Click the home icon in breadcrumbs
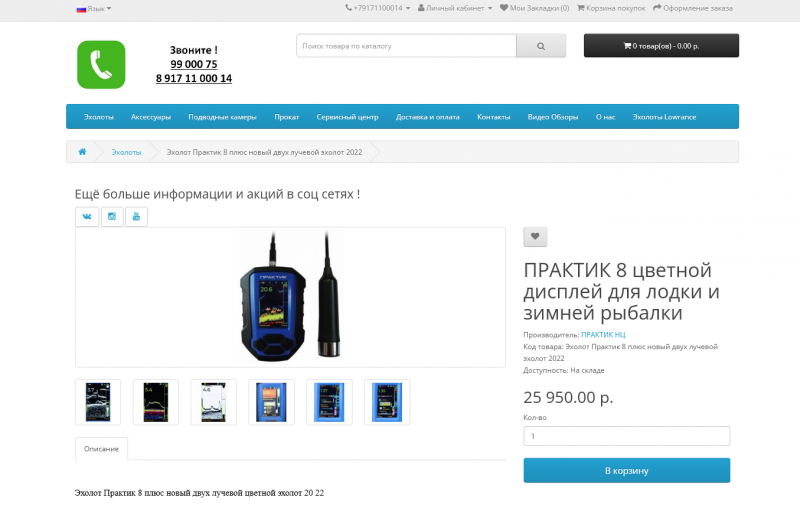Viewport: 800px width, 511px height. coord(82,152)
